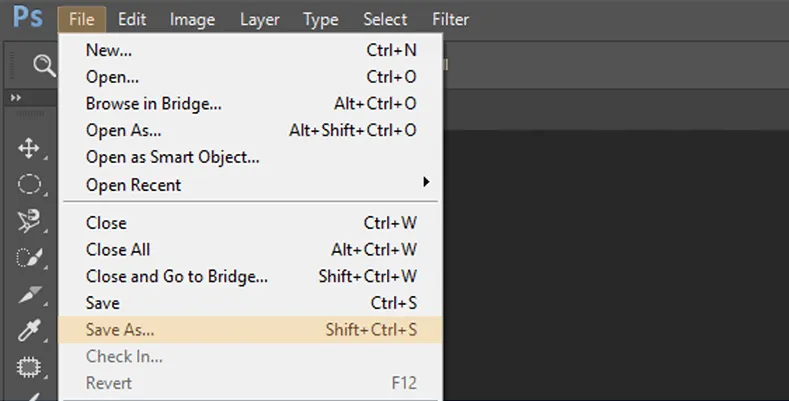The width and height of the screenshot is (789, 401).
Task: Open the Layer menu
Action: (x=260, y=19)
